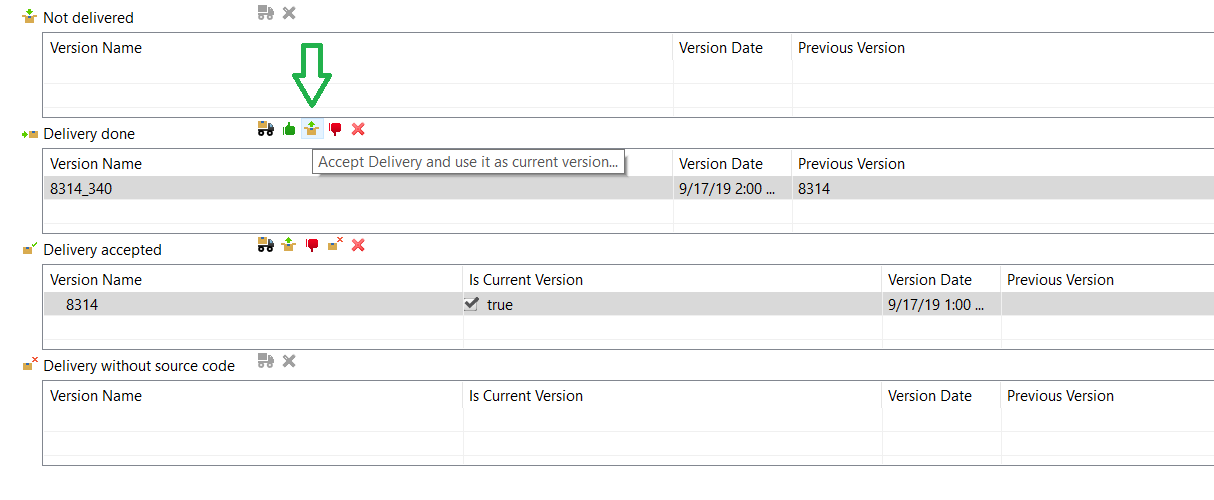This screenshot has height=500, width=1214.
Task: Click red thumbs-down icon in Delivery accepted
Action: coord(312,245)
